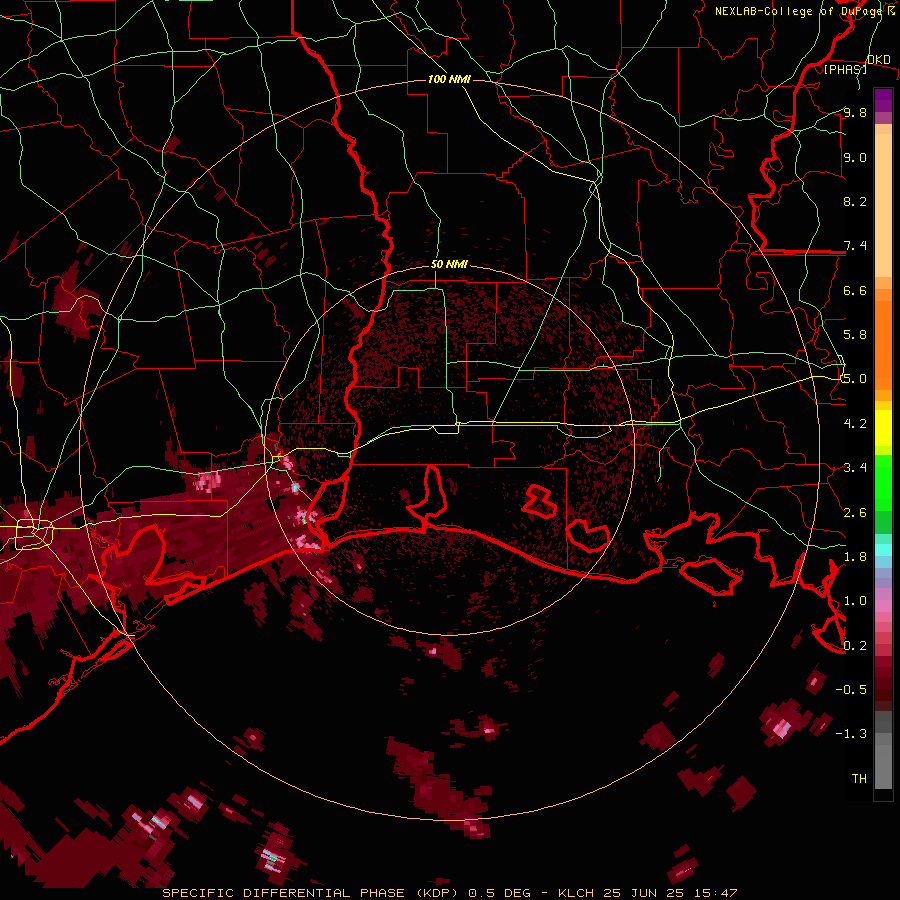Click the 3.4 scale value
This screenshot has width=900, height=900.
(855, 468)
